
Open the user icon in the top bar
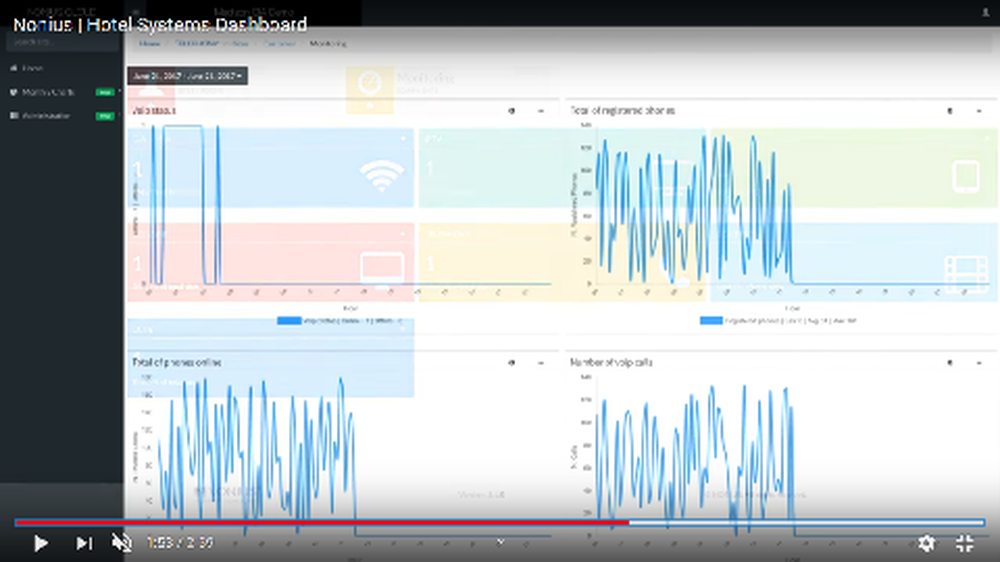(x=985, y=12)
